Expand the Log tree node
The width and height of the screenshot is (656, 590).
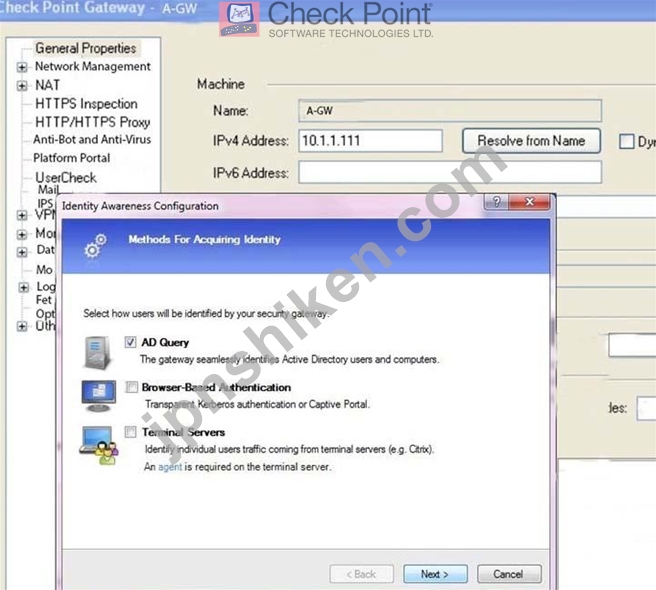(23, 287)
